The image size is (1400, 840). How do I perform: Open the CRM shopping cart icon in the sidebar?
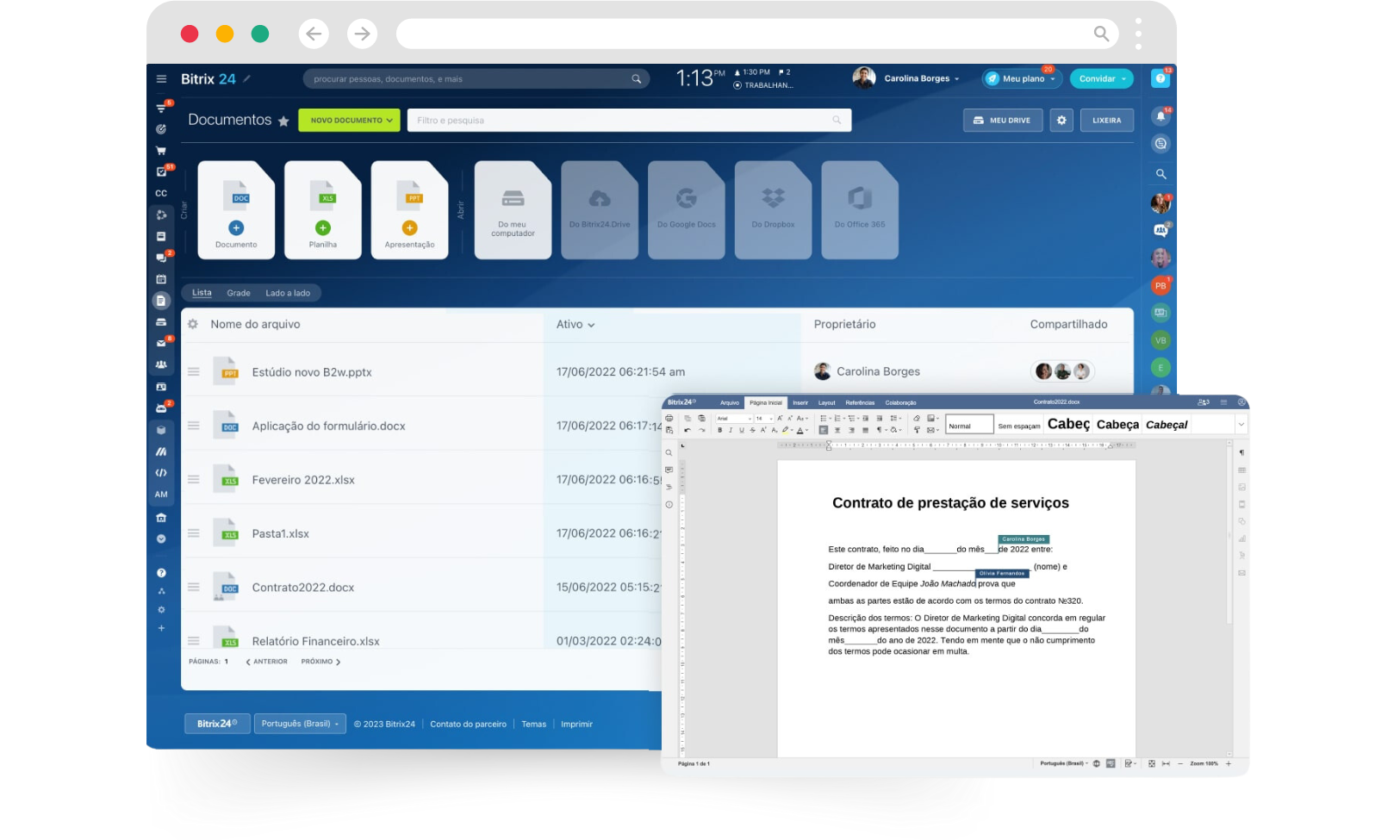[161, 151]
